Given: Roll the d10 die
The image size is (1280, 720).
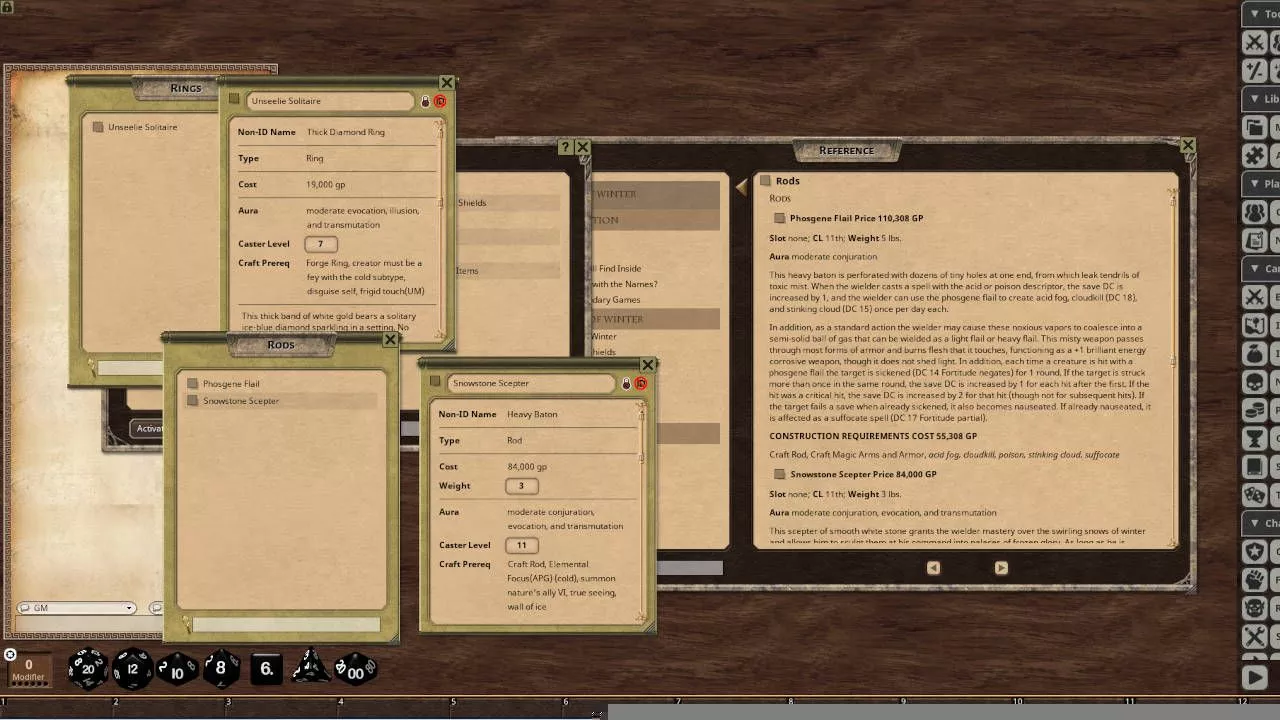Looking at the screenshot, I should point(177,669).
